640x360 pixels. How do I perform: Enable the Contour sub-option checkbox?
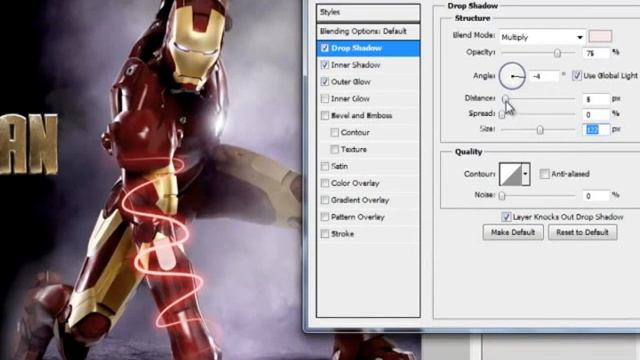click(x=335, y=133)
